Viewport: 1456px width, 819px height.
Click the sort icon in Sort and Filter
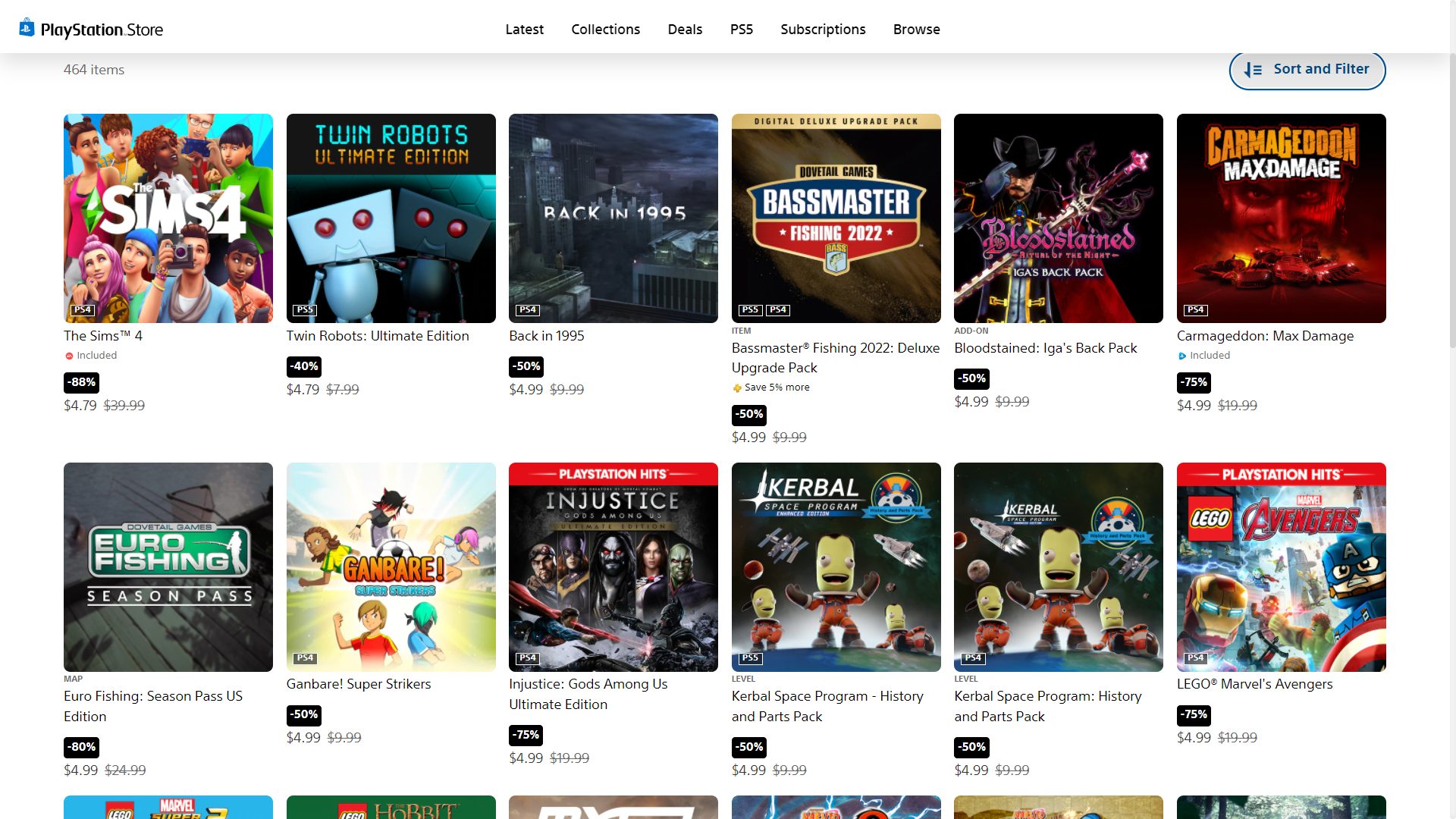[1253, 70]
